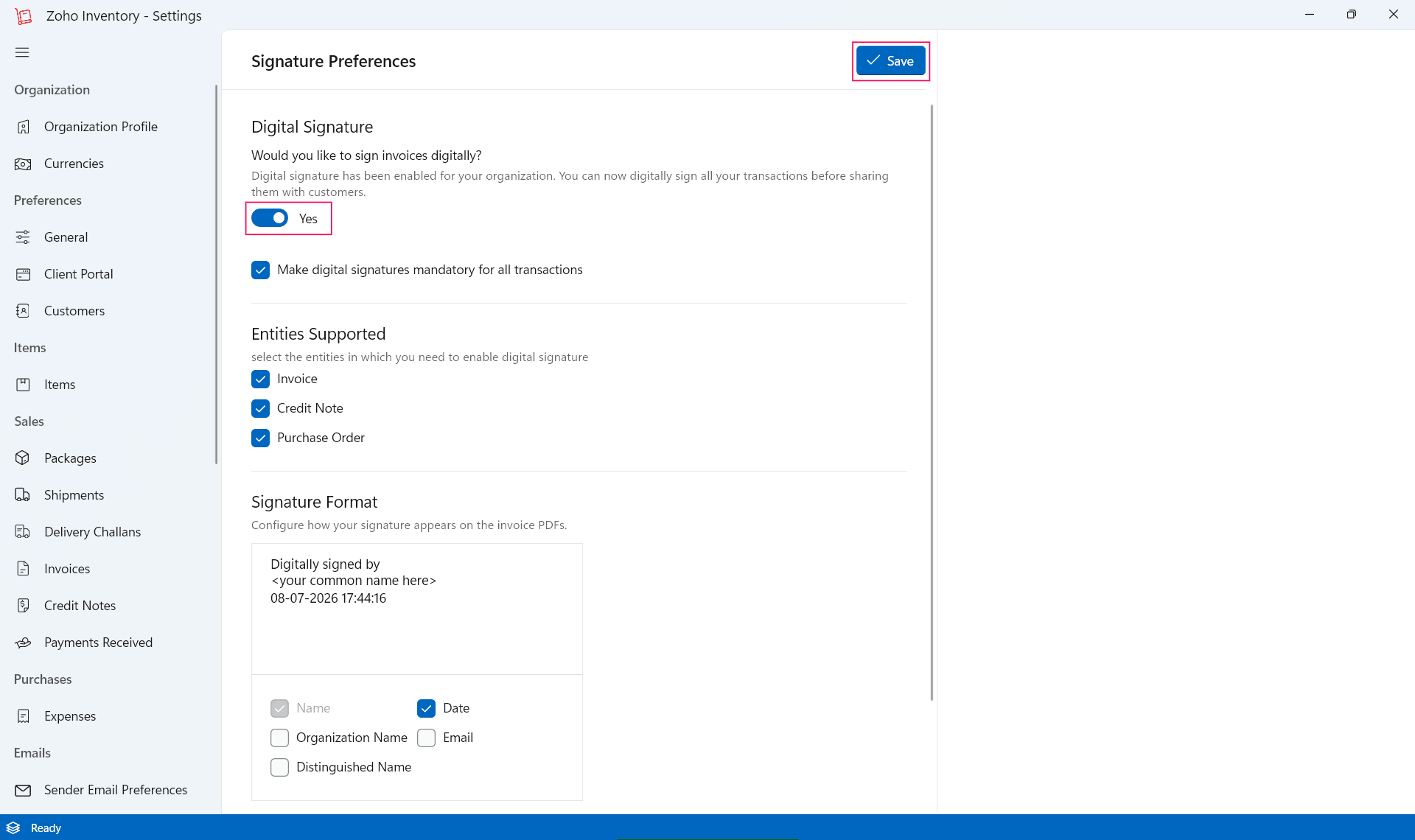Click the signature preview box
Screen dimensions: 1415x840
(417, 609)
